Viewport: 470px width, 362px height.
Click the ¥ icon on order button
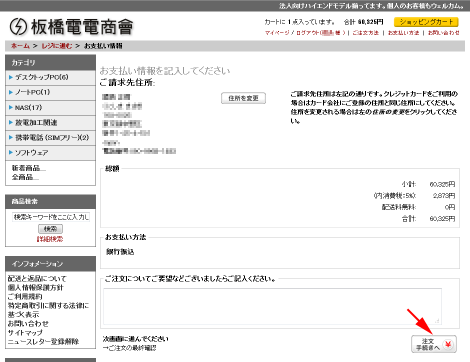click(448, 344)
